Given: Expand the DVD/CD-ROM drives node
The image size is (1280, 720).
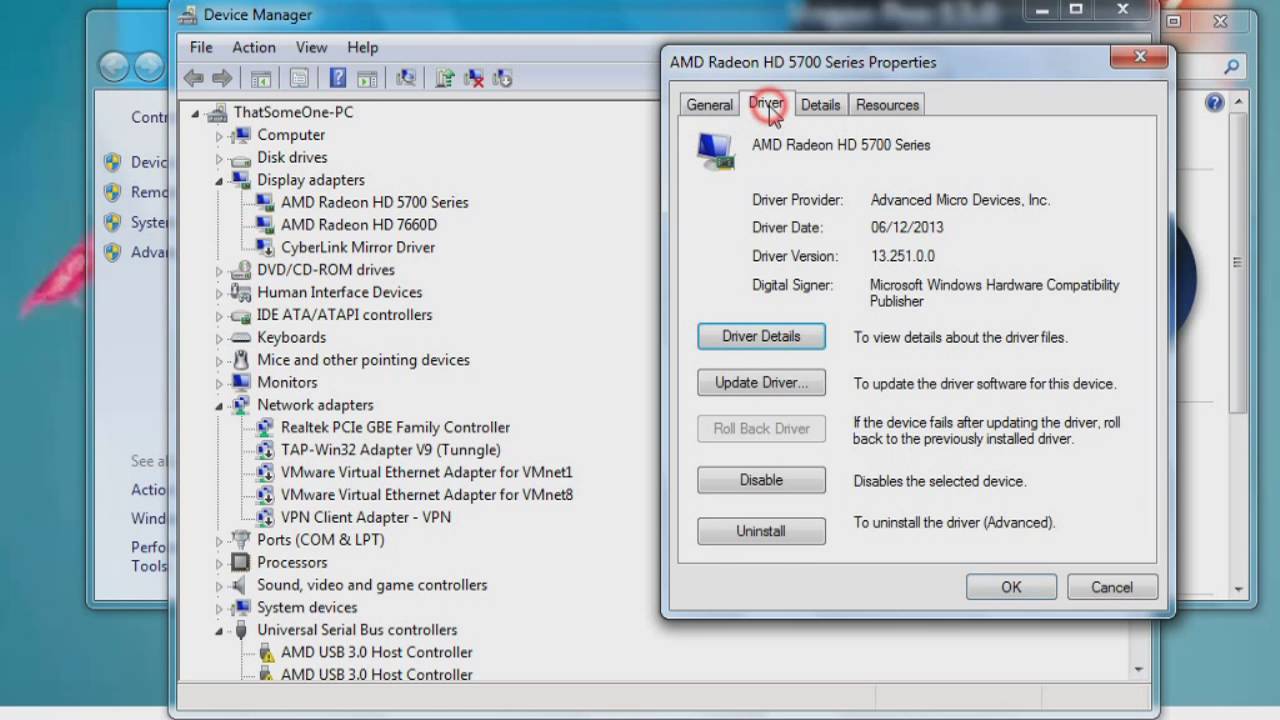Looking at the screenshot, I should coord(219,270).
